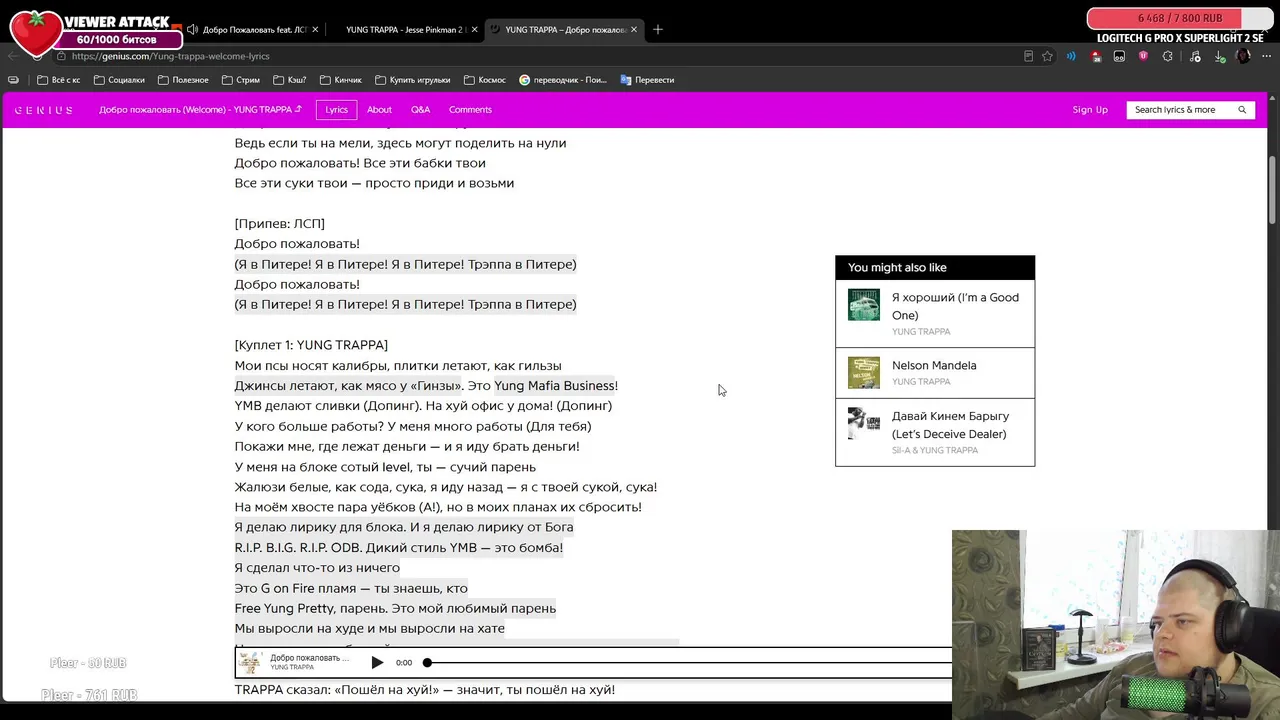
Task: Open the 'Космос' bookmark folder
Action: [x=484, y=80]
